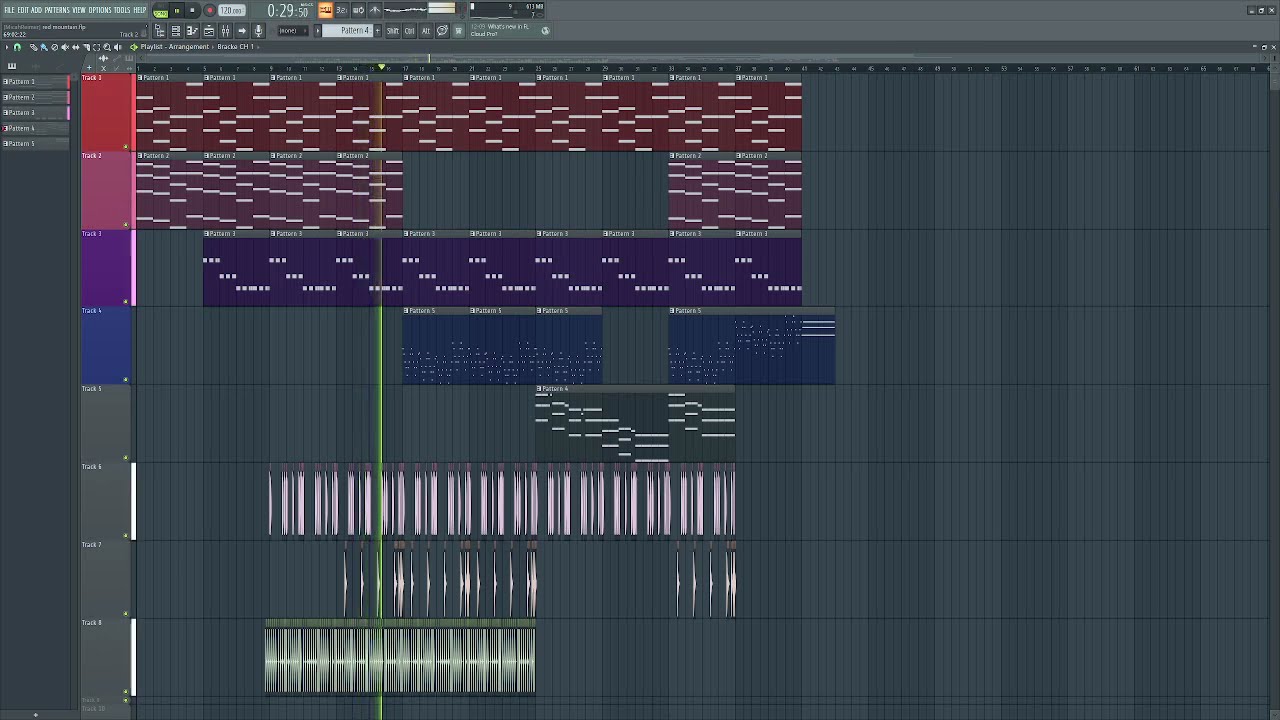
Task: Toggle mute switch on Track 7
Action: (x=126, y=613)
